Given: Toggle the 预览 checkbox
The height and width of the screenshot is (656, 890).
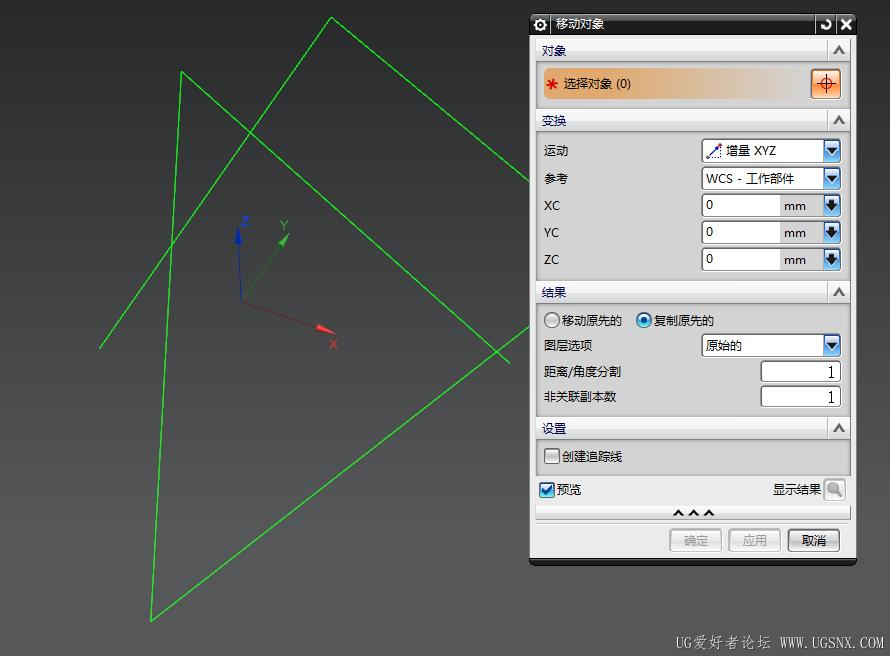Looking at the screenshot, I should tap(547, 490).
